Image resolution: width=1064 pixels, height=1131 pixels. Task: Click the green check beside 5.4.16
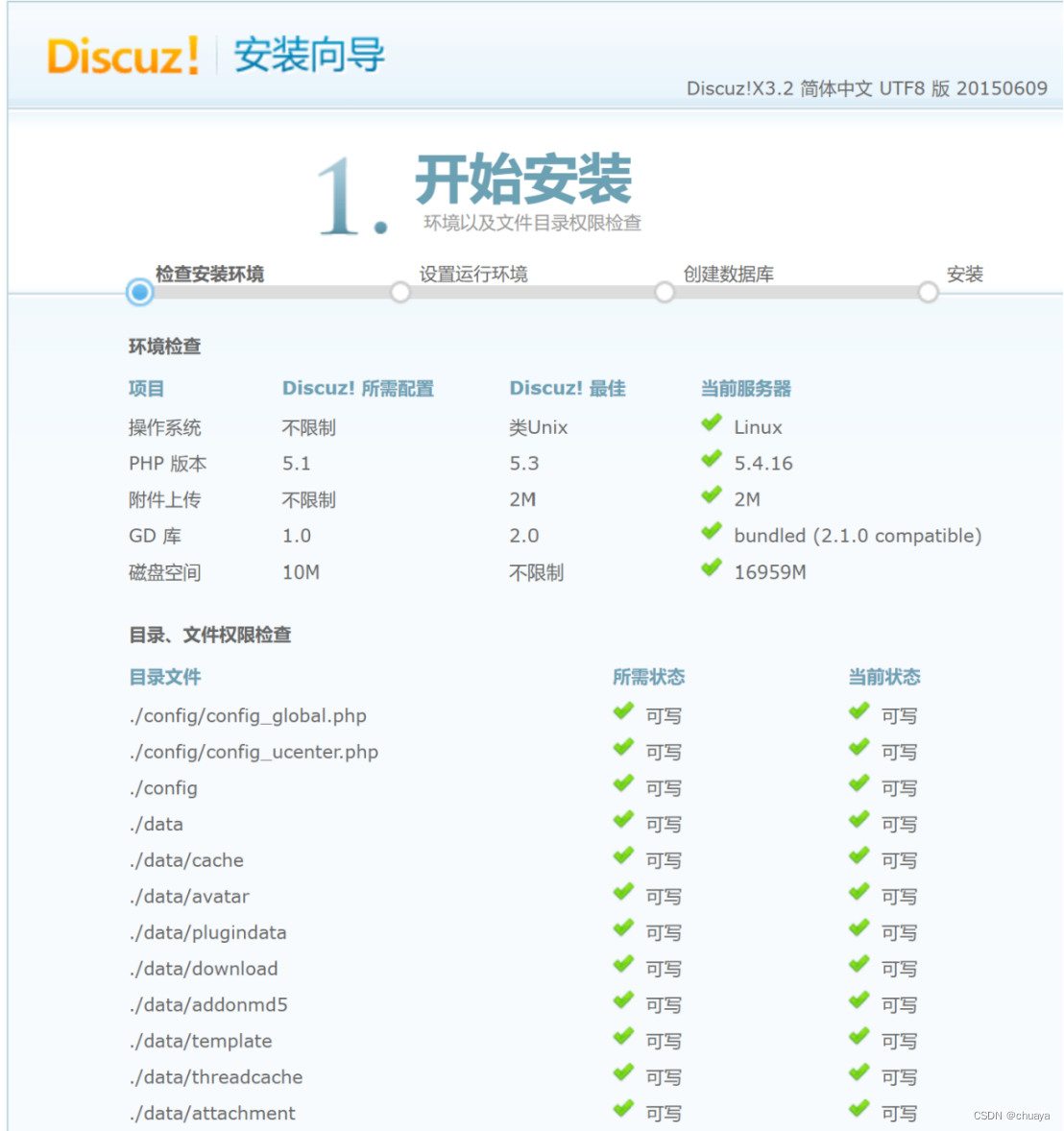click(x=712, y=460)
